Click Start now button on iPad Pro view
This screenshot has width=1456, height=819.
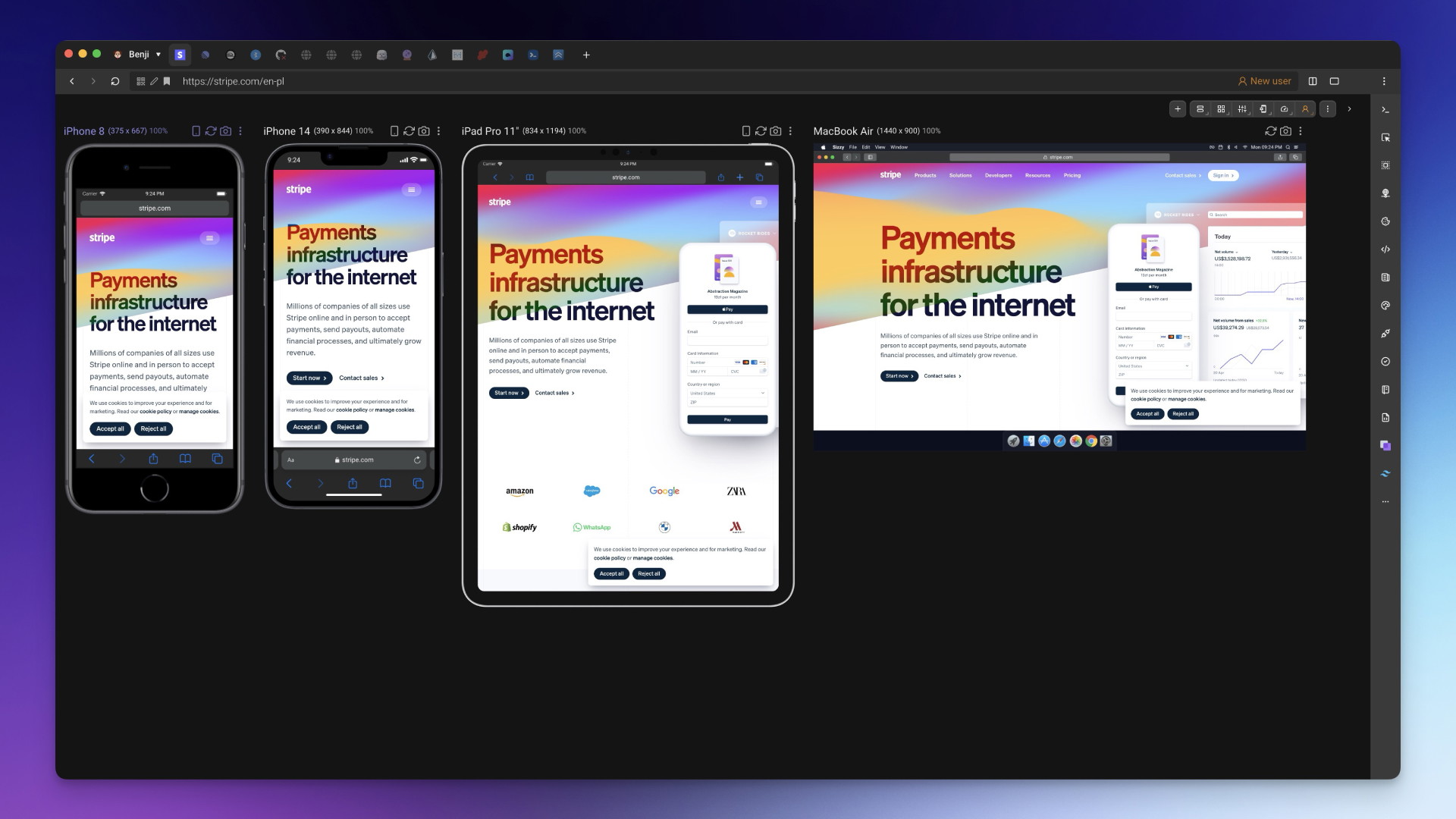pos(509,392)
